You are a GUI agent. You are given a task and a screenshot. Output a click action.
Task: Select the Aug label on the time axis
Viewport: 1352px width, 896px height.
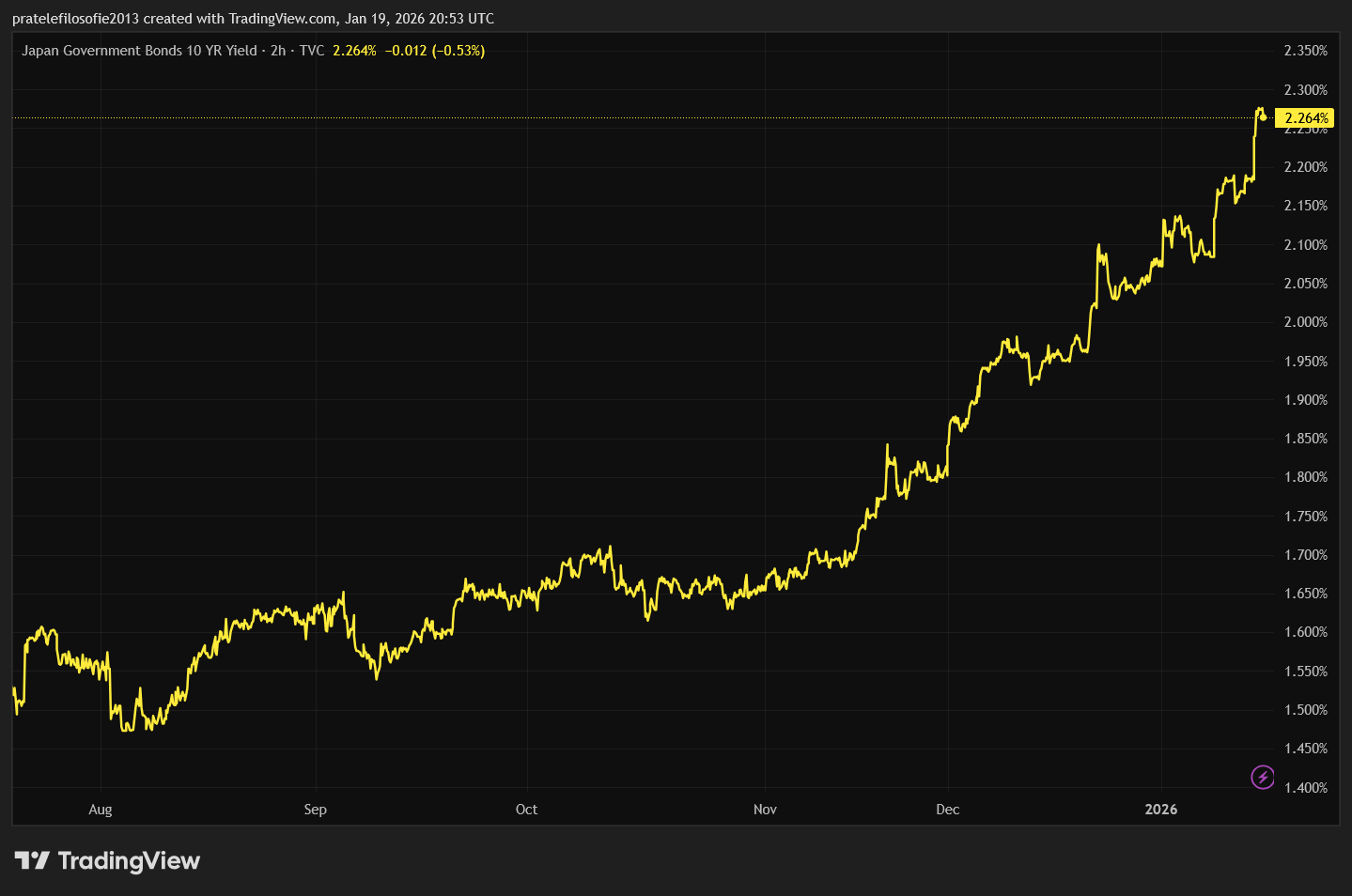tap(101, 810)
